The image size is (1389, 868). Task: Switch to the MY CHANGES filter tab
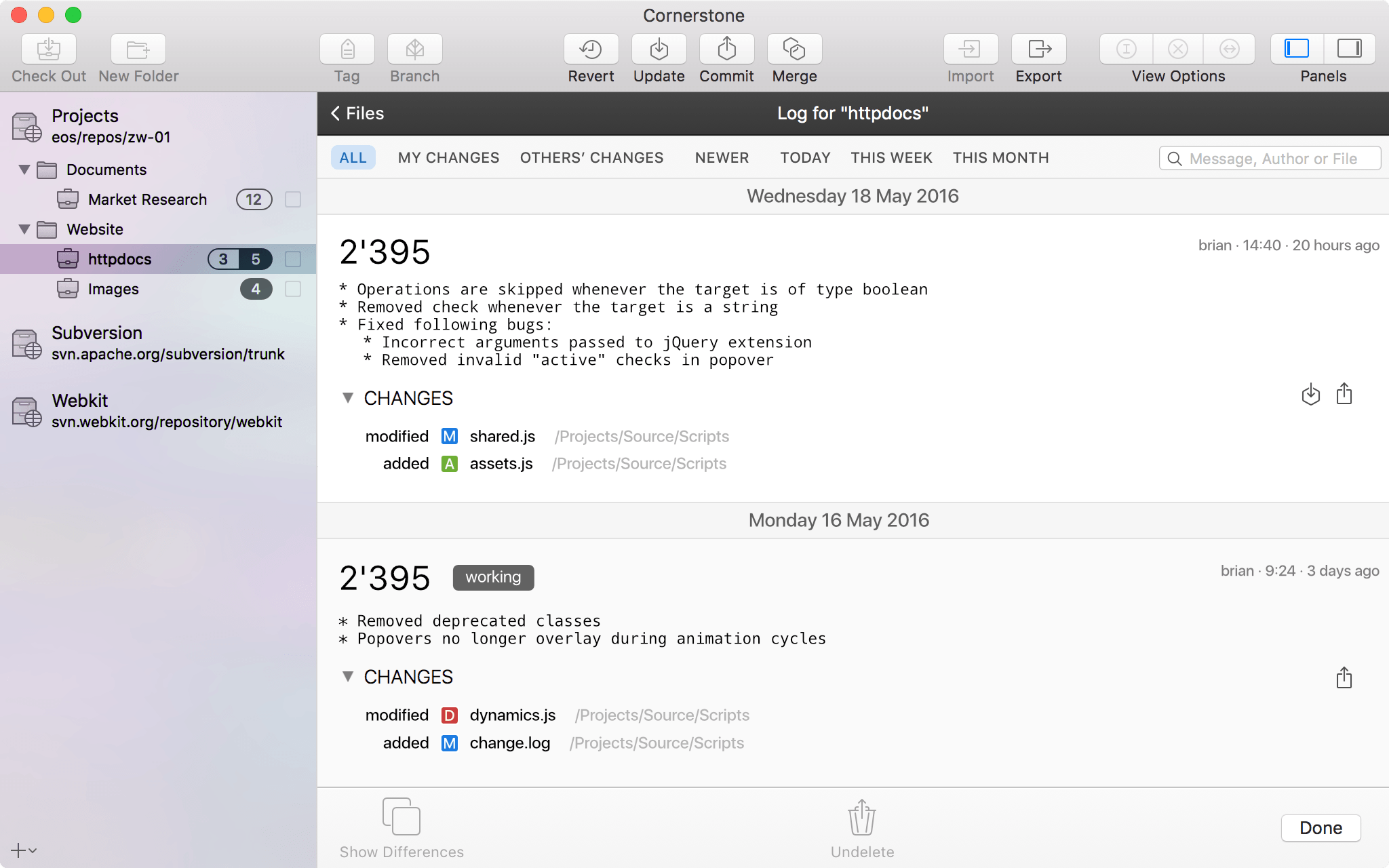click(448, 157)
